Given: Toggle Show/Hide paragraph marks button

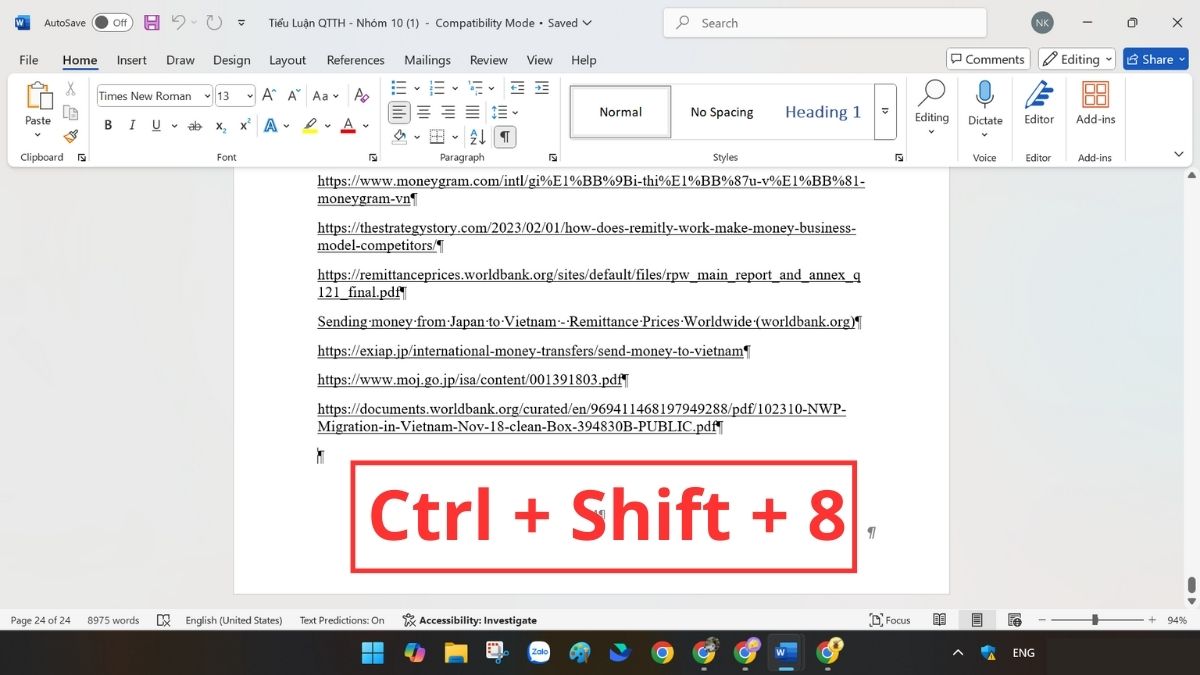Looking at the screenshot, I should point(505,137).
